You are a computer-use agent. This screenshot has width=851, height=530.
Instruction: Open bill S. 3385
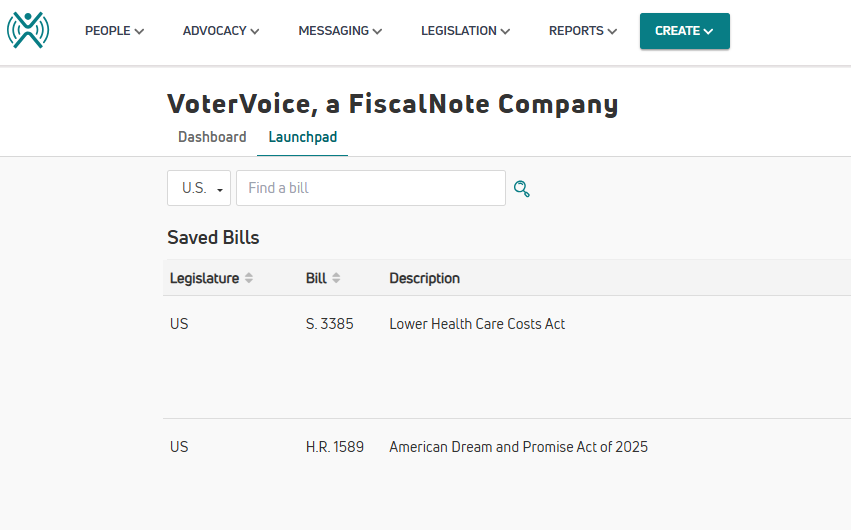click(329, 324)
